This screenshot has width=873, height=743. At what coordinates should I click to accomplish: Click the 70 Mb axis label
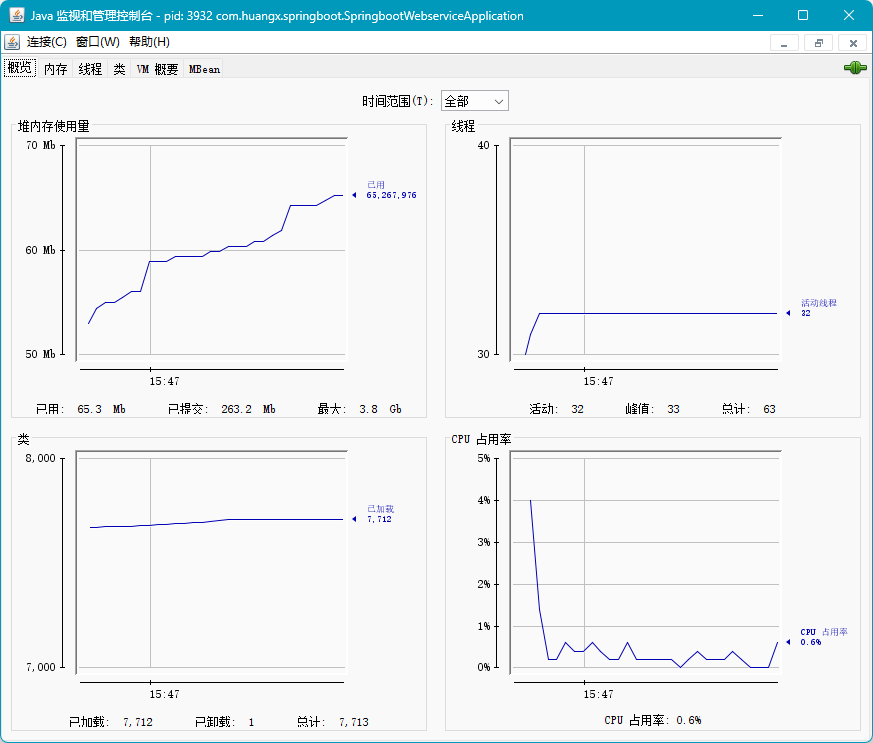(x=41, y=145)
